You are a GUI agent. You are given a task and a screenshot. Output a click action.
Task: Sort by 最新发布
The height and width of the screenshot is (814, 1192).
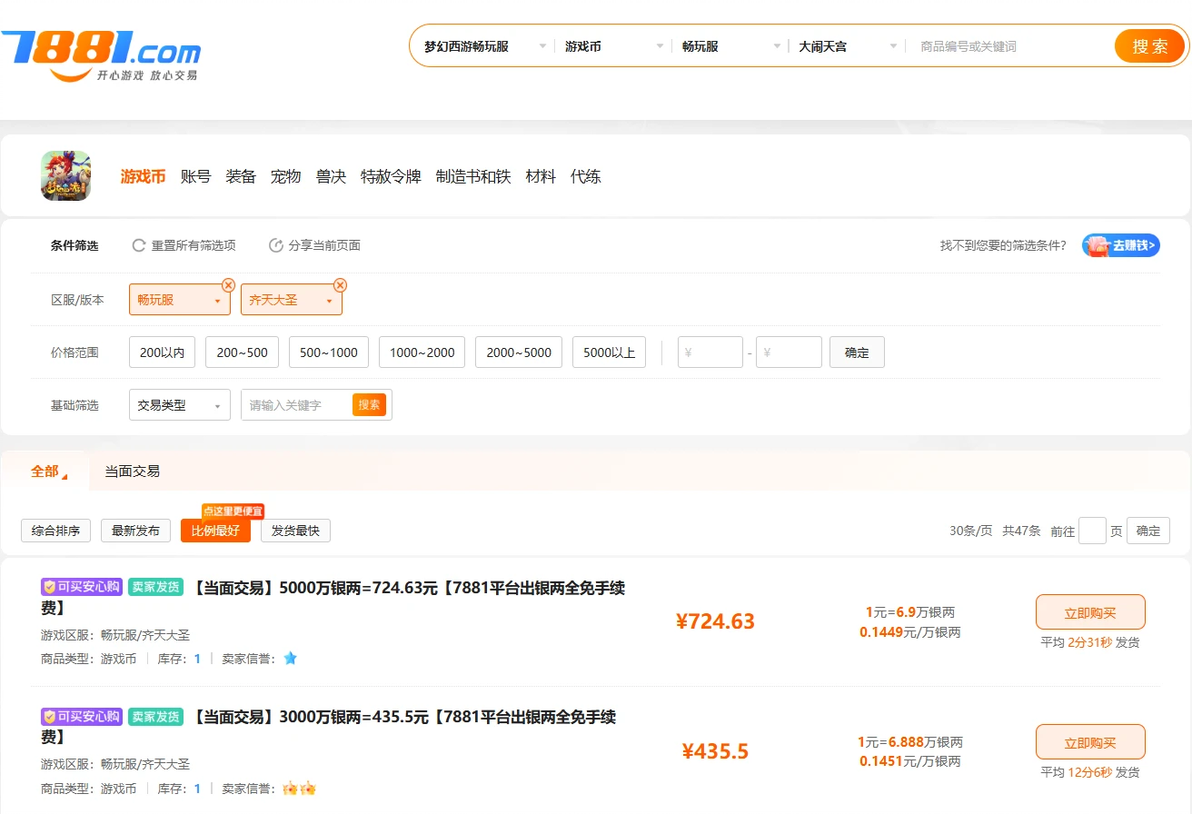coord(135,531)
